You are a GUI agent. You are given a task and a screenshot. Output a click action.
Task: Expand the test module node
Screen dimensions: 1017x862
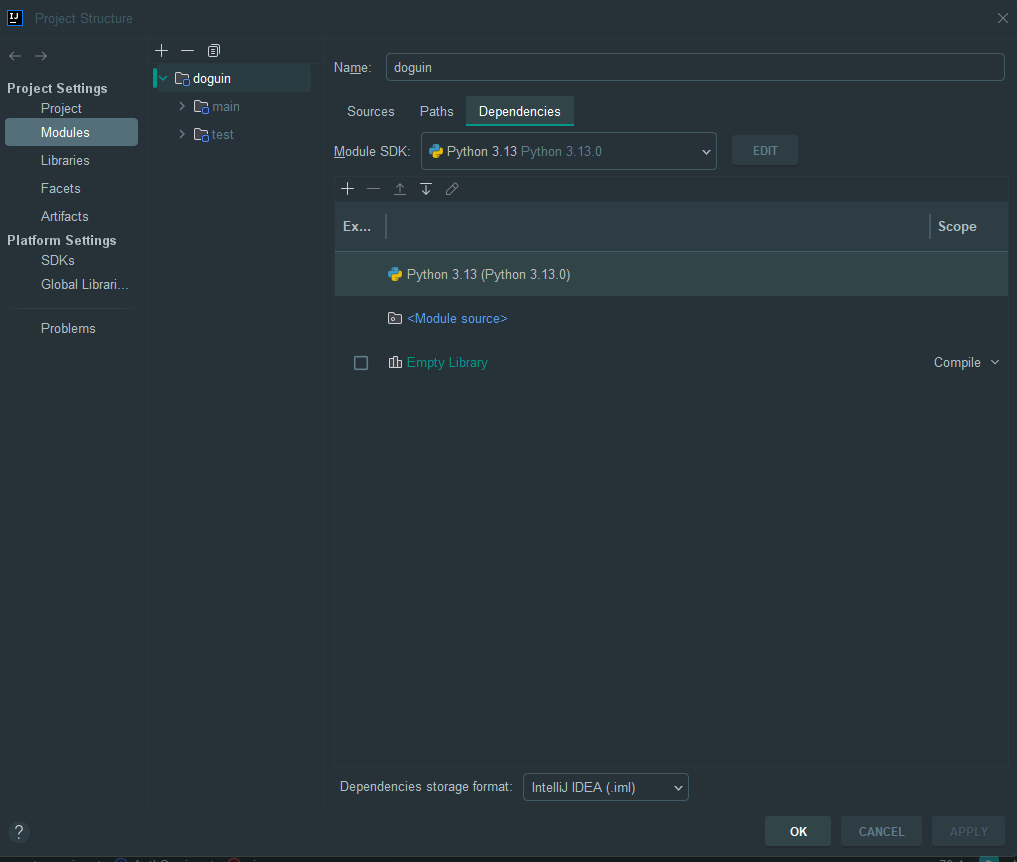tap(182, 134)
